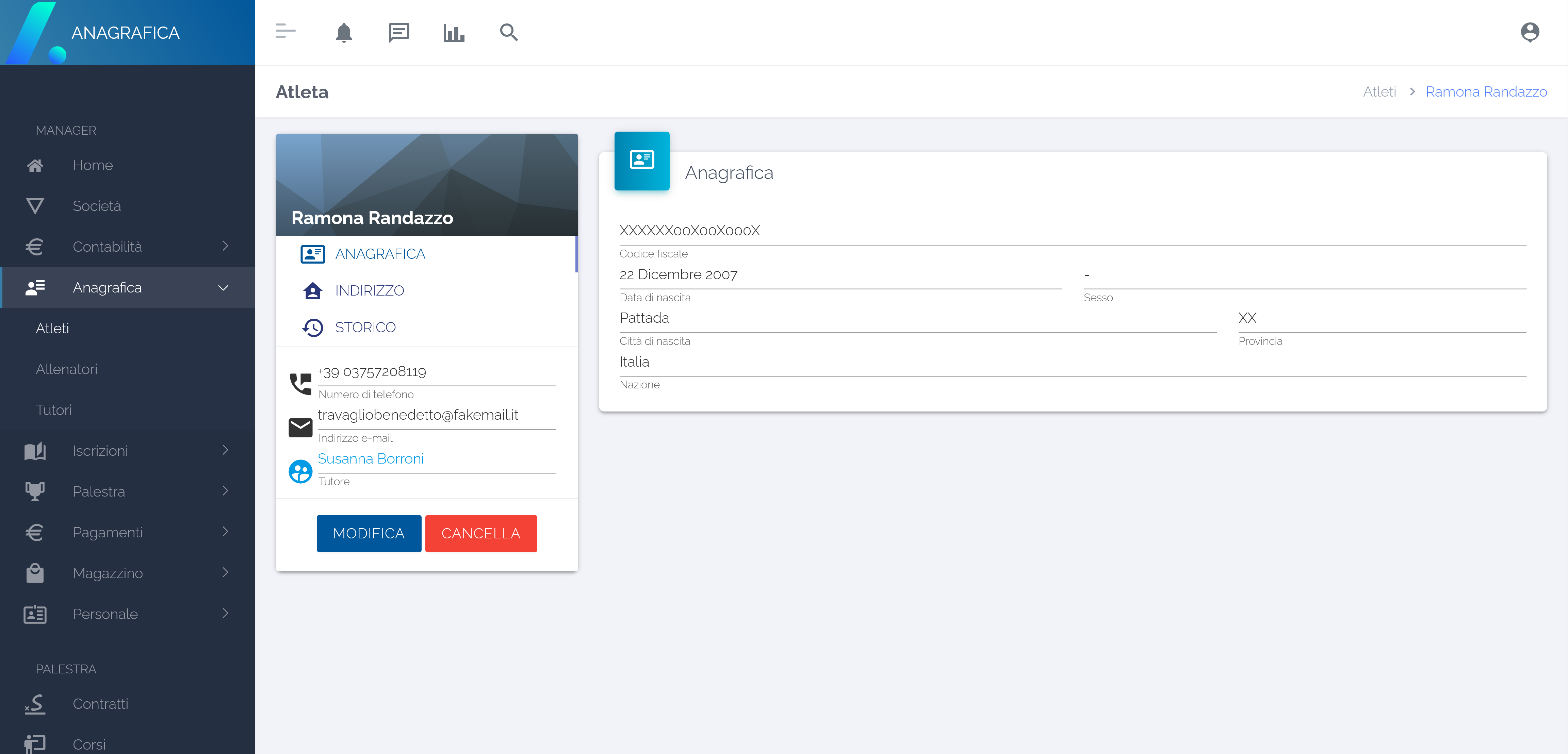Click Ramona Randazzo breadcrumb link
This screenshot has height=754, width=1568.
[1486, 92]
